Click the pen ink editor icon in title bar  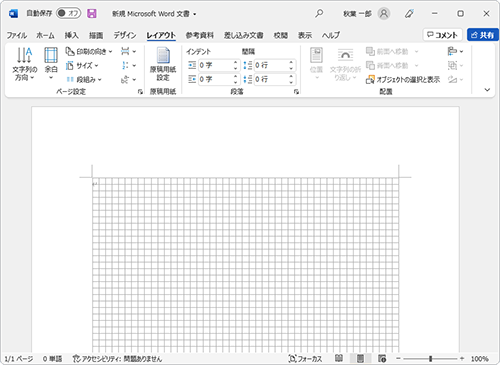409,14
